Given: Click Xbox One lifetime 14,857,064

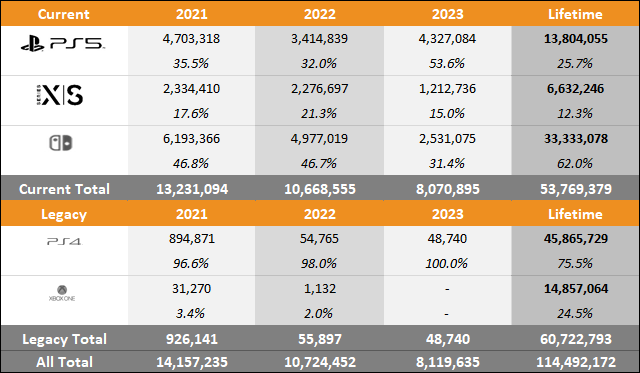Looking at the screenshot, I should click(x=576, y=289).
